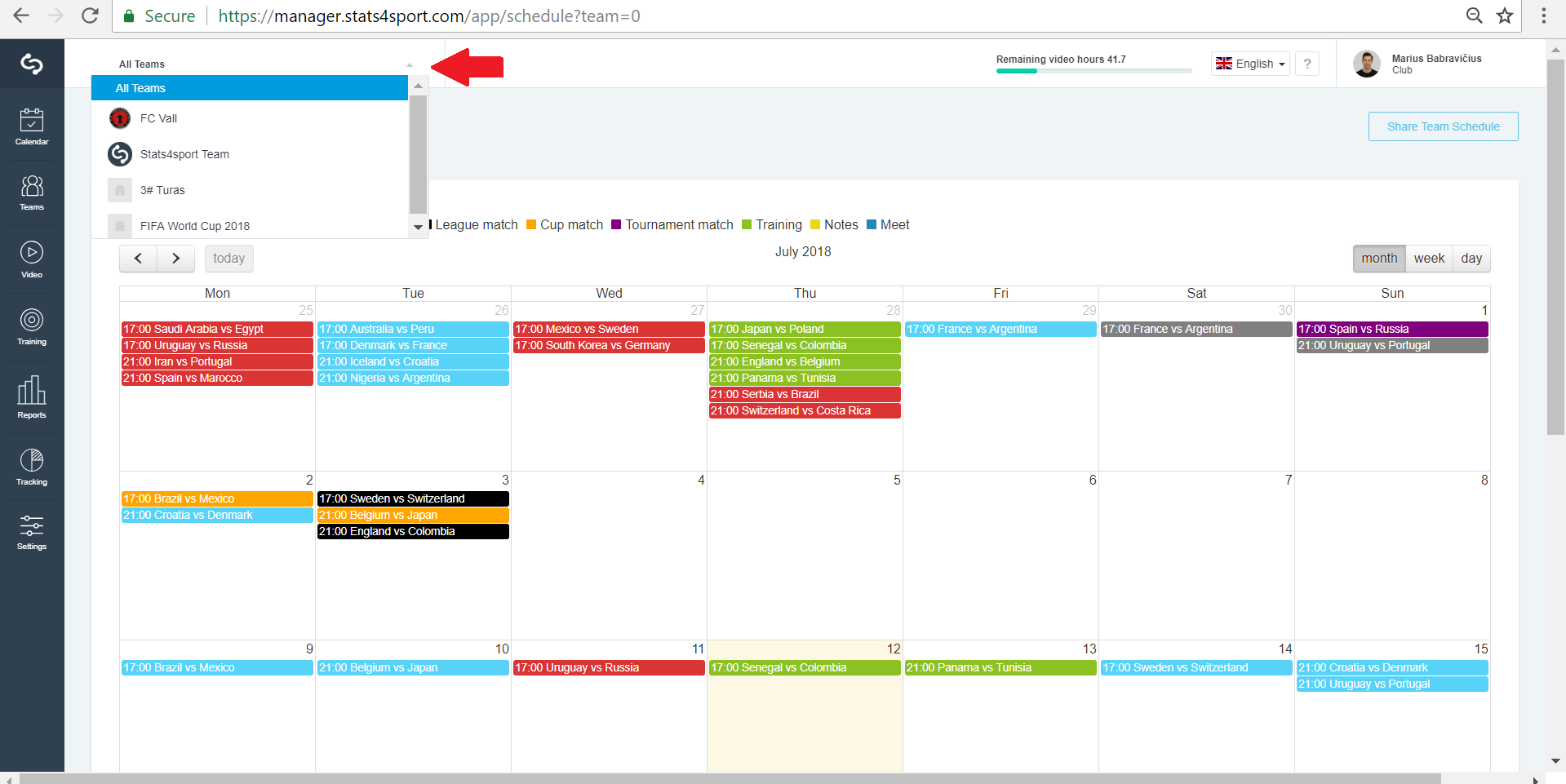Open 17:00 Saudi Arabia vs Egypt event
Image resolution: width=1566 pixels, height=784 pixels.
[x=217, y=329]
